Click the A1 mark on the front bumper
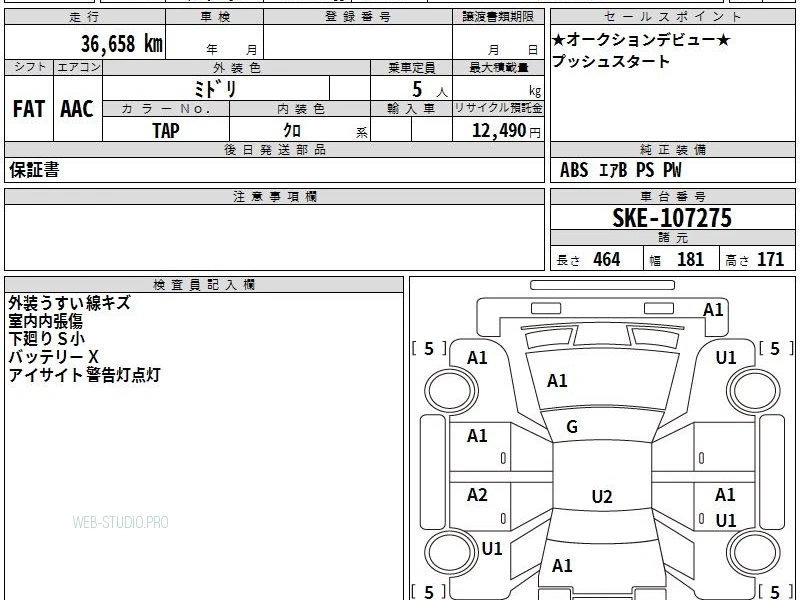The width and height of the screenshot is (800, 600). coord(713,310)
